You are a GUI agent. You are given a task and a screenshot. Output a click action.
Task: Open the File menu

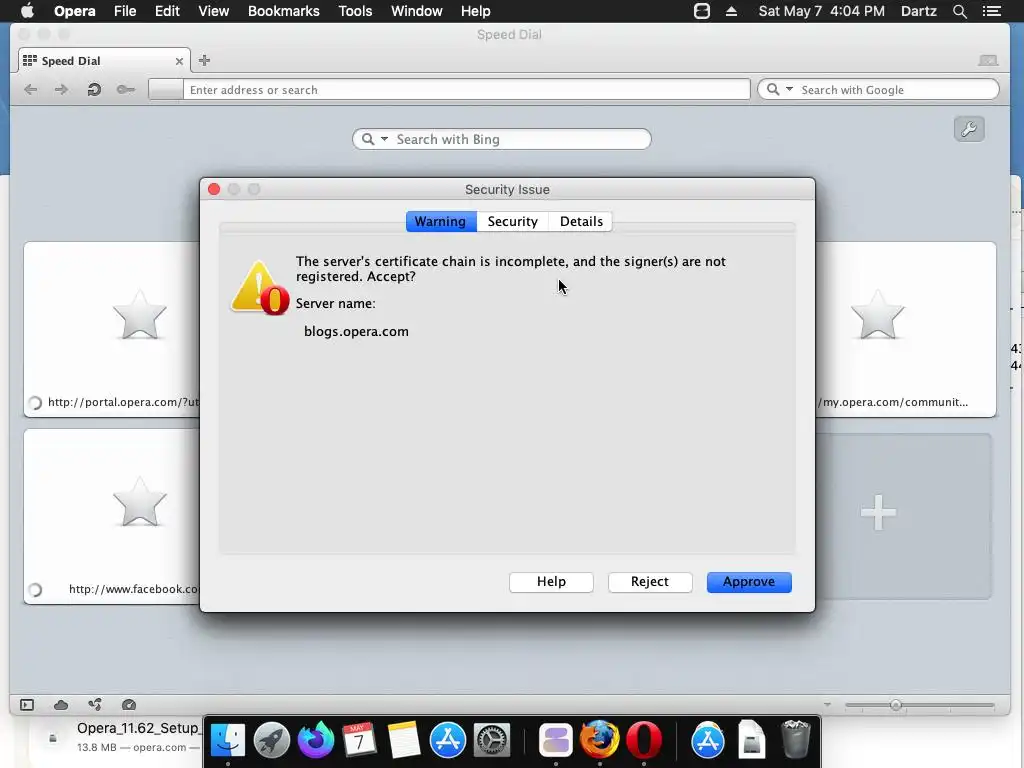tap(125, 11)
